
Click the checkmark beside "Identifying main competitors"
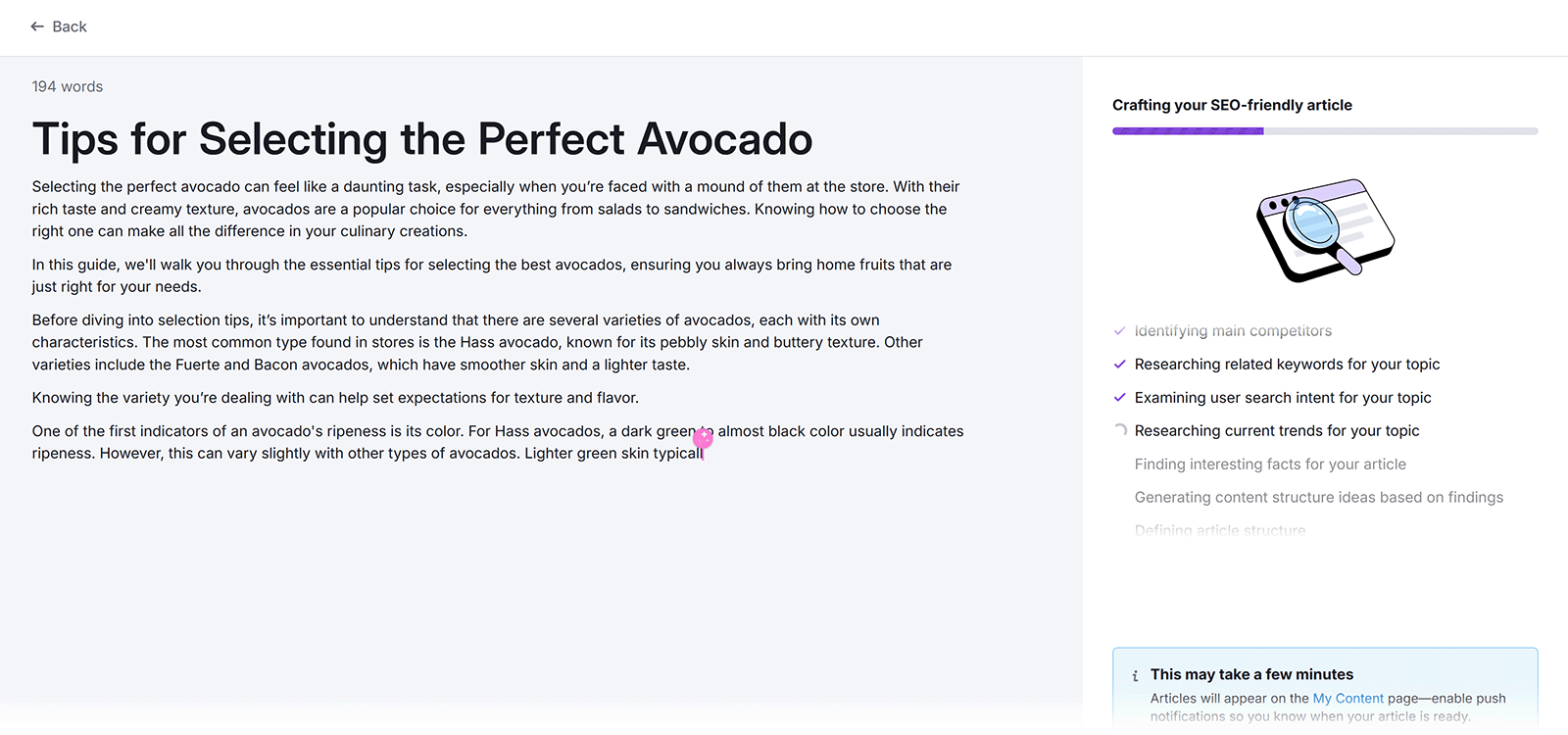(1119, 330)
